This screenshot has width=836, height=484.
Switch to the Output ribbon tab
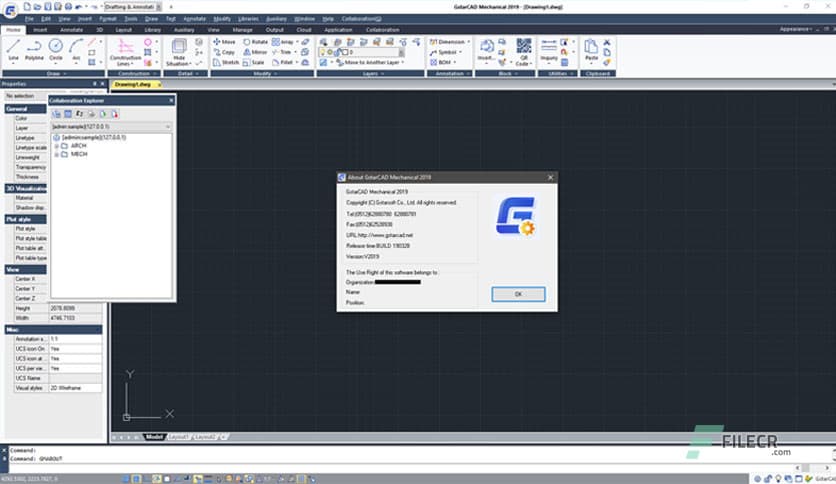pos(275,30)
